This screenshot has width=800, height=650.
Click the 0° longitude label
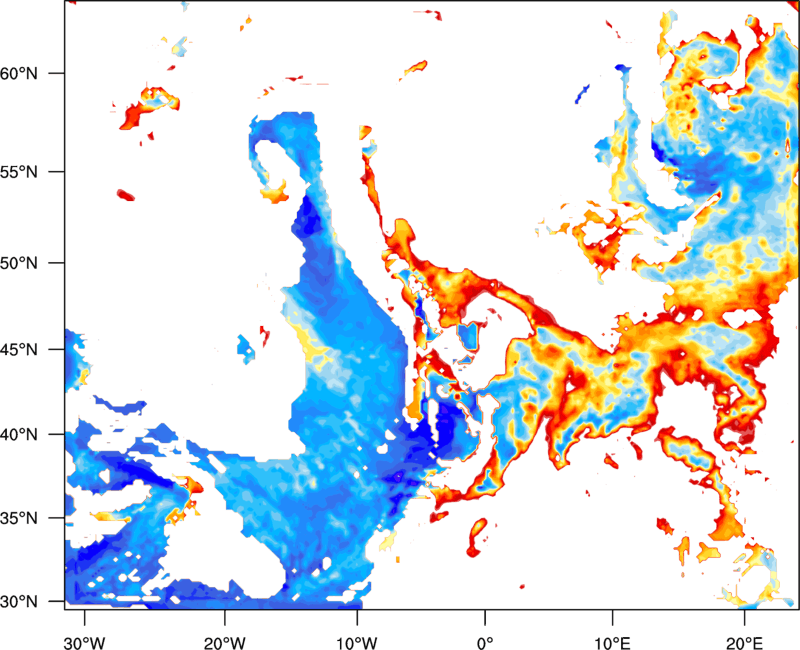(485, 643)
